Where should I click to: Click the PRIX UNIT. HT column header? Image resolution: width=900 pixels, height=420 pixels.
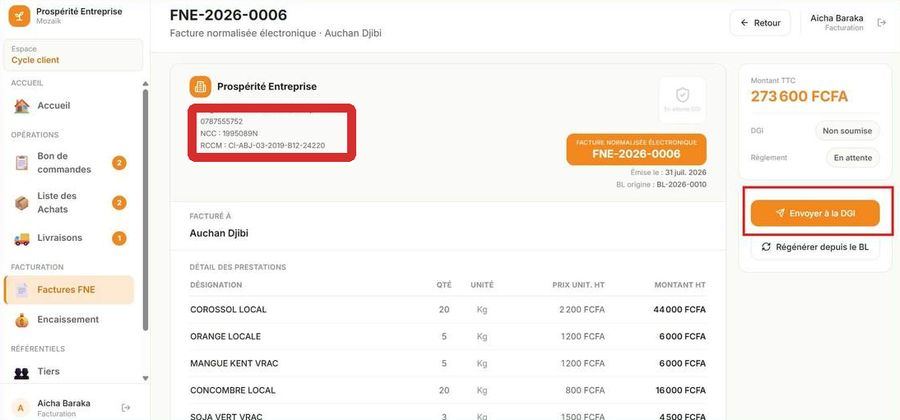tap(579, 285)
